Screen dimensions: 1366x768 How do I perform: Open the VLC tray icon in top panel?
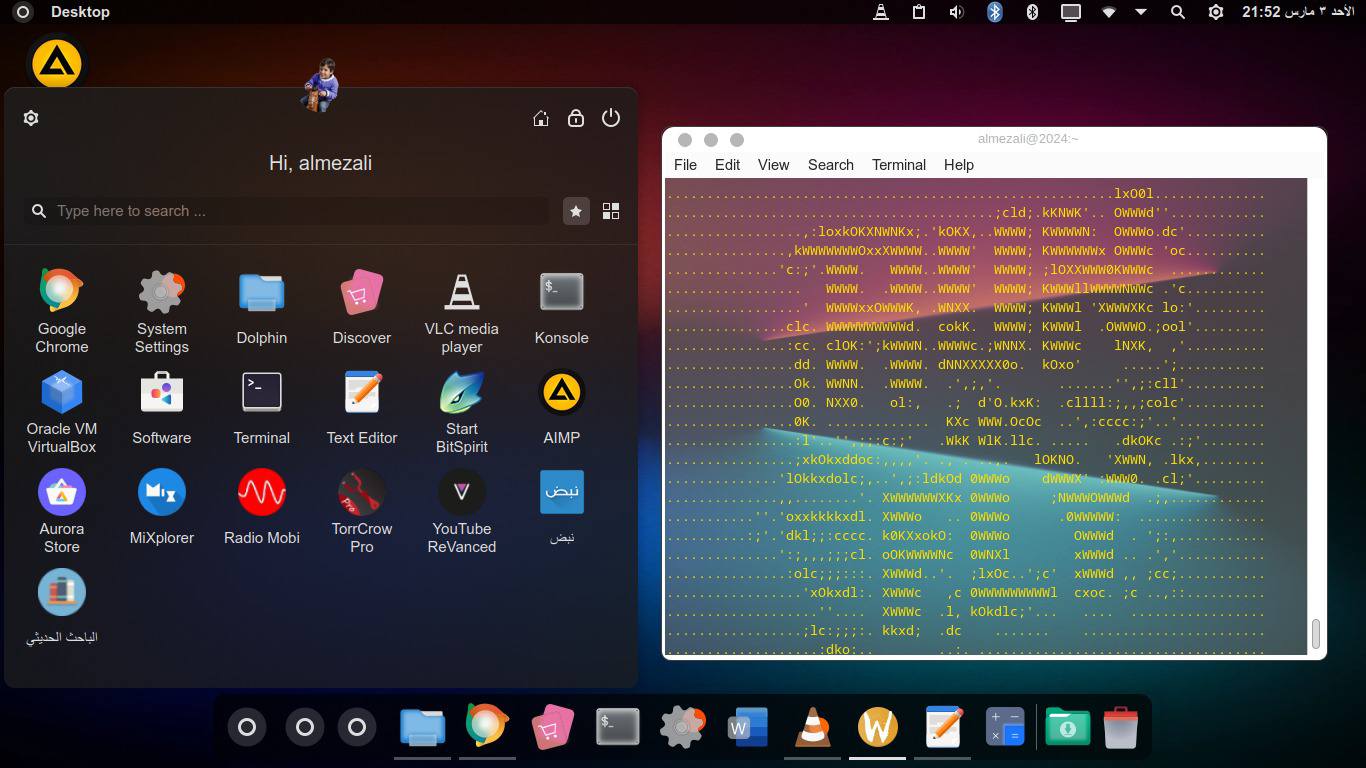tap(881, 12)
